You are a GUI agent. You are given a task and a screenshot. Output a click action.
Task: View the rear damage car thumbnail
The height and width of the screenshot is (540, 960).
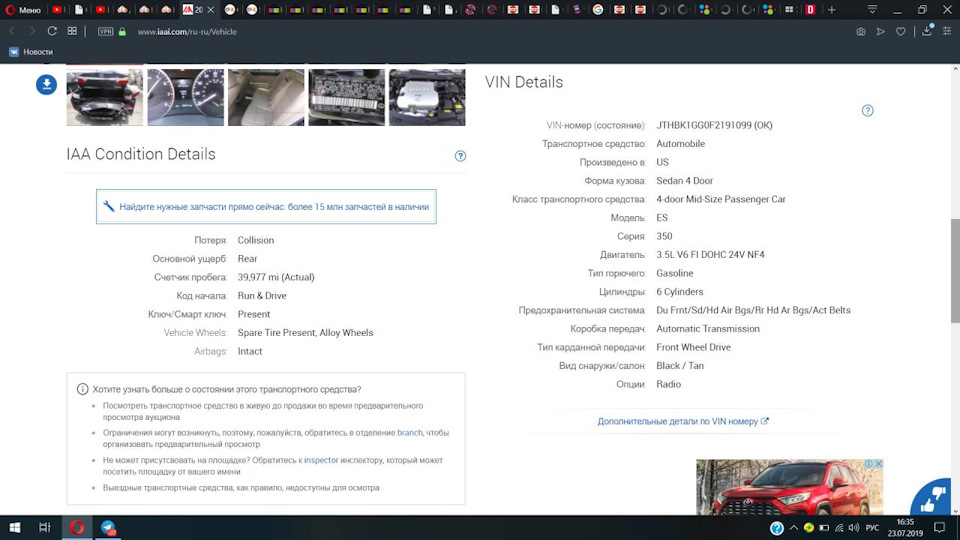[105, 97]
